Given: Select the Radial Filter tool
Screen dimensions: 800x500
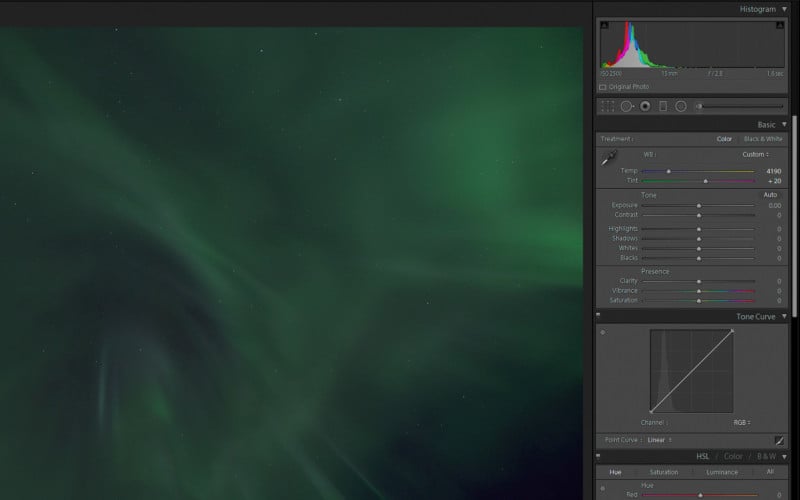Looking at the screenshot, I should (680, 106).
